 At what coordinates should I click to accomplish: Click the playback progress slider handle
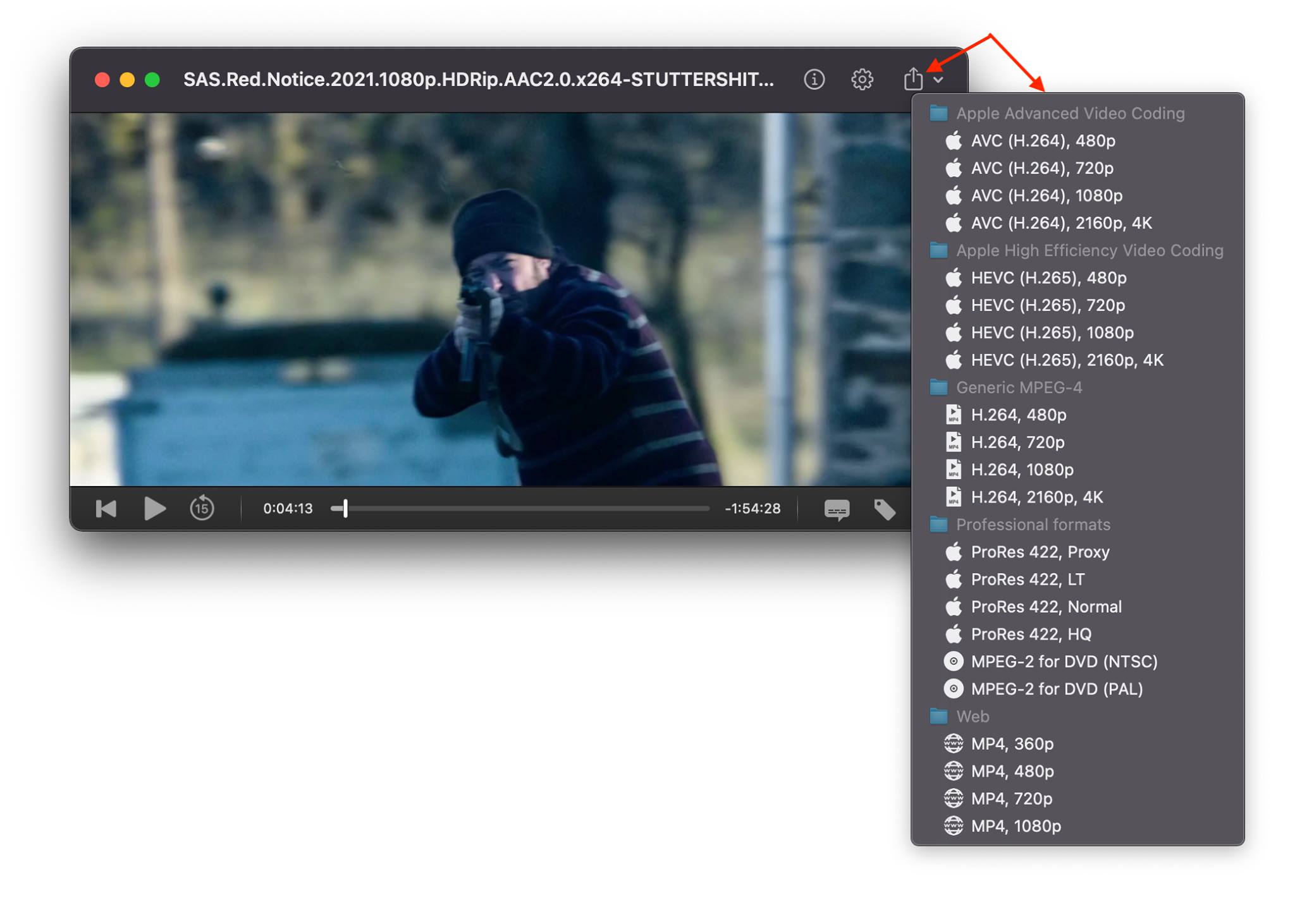click(x=345, y=509)
